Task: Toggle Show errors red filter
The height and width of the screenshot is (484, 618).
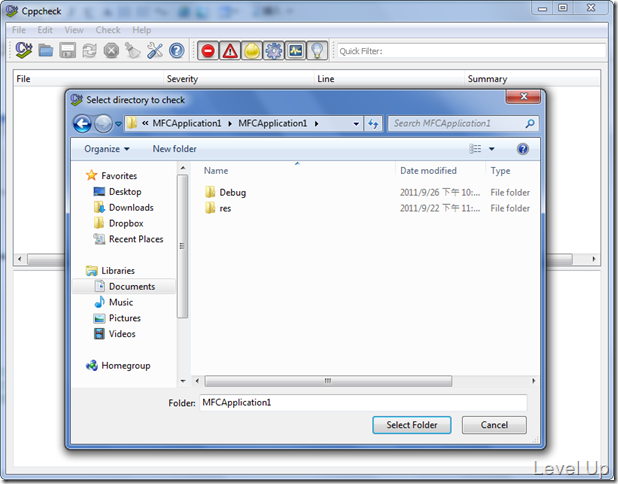Action: coord(208,51)
